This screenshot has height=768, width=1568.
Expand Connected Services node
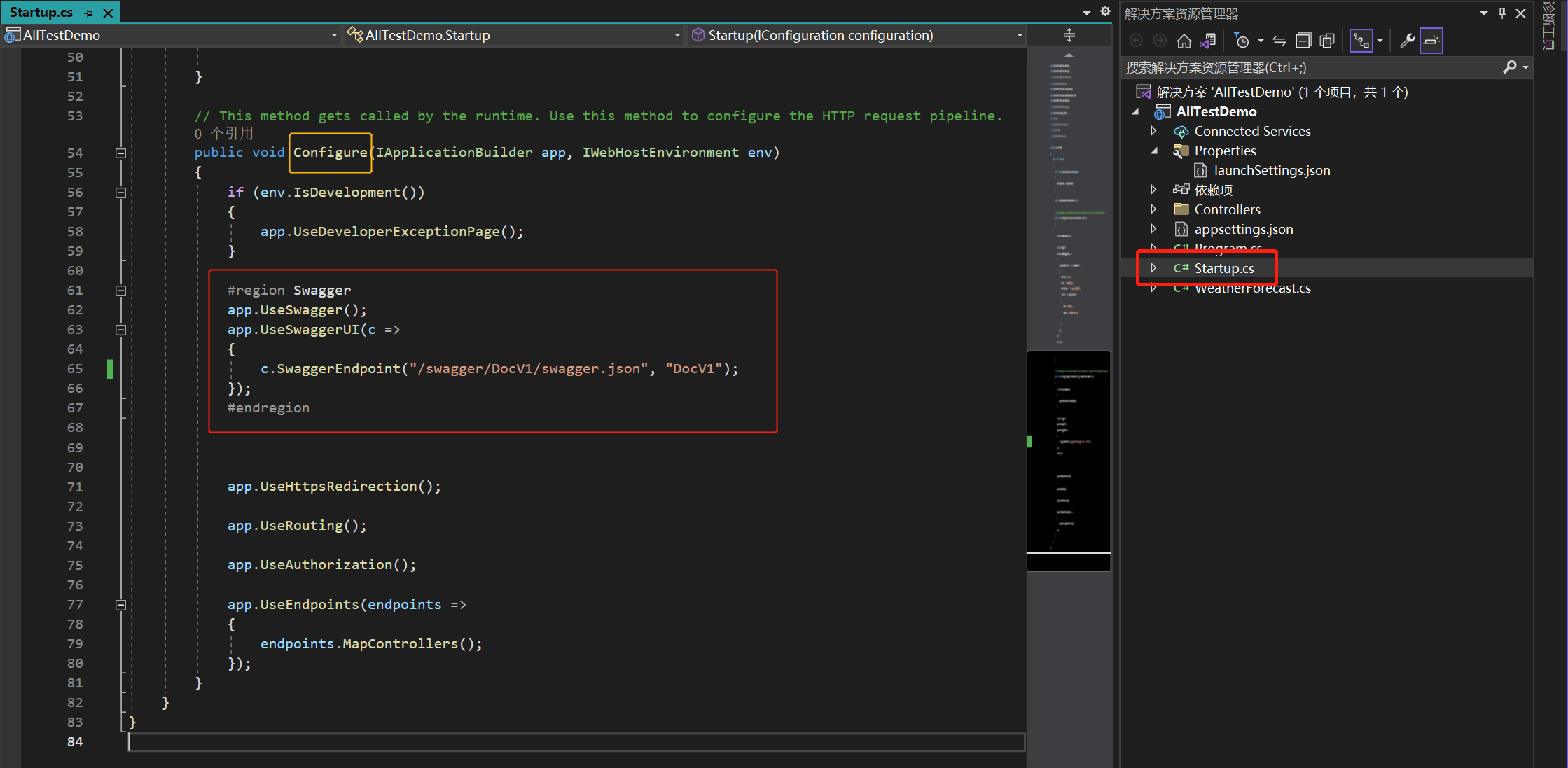pos(1153,131)
